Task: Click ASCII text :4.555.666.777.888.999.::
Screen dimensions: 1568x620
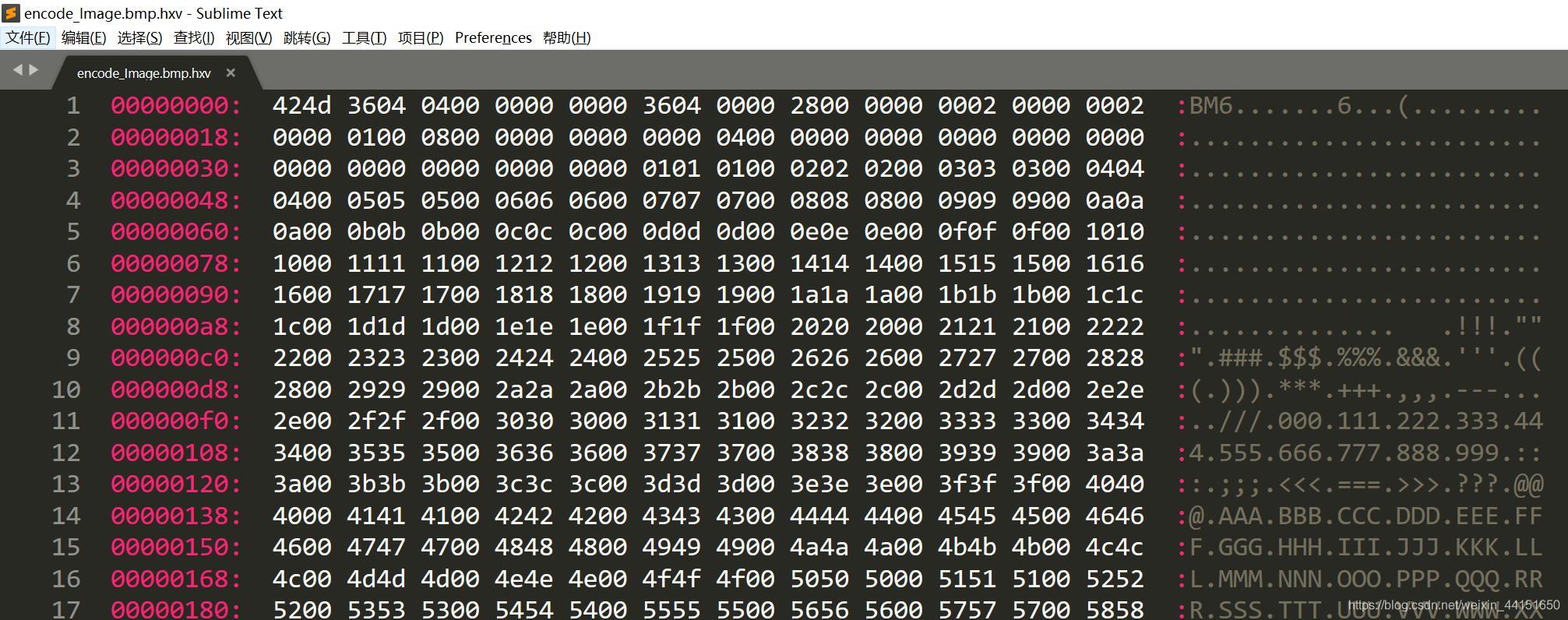Action: pyautogui.click(x=1360, y=453)
